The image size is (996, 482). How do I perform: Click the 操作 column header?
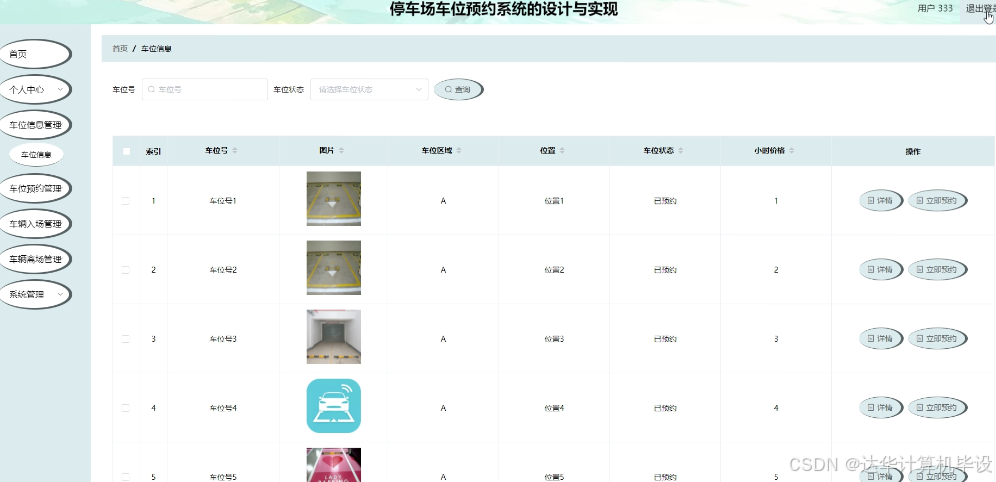click(x=913, y=151)
